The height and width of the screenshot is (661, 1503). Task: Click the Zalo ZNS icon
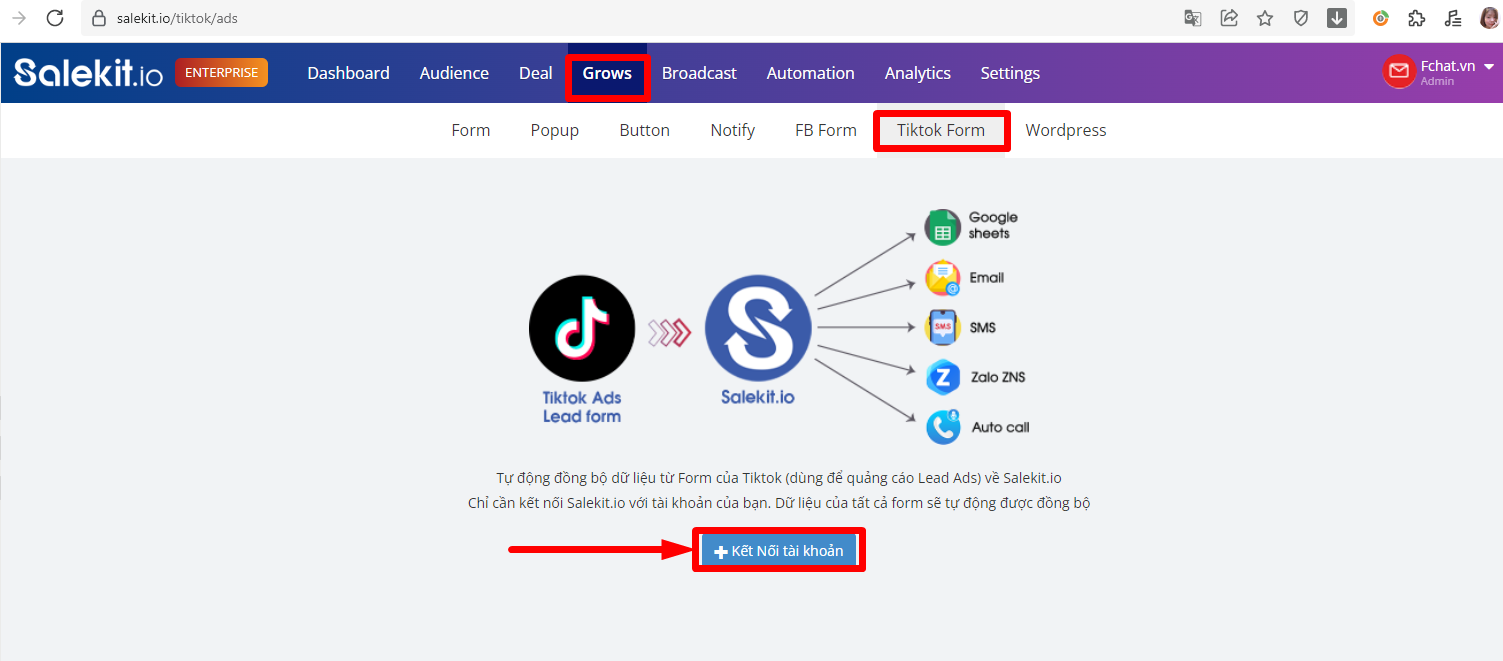click(x=942, y=377)
